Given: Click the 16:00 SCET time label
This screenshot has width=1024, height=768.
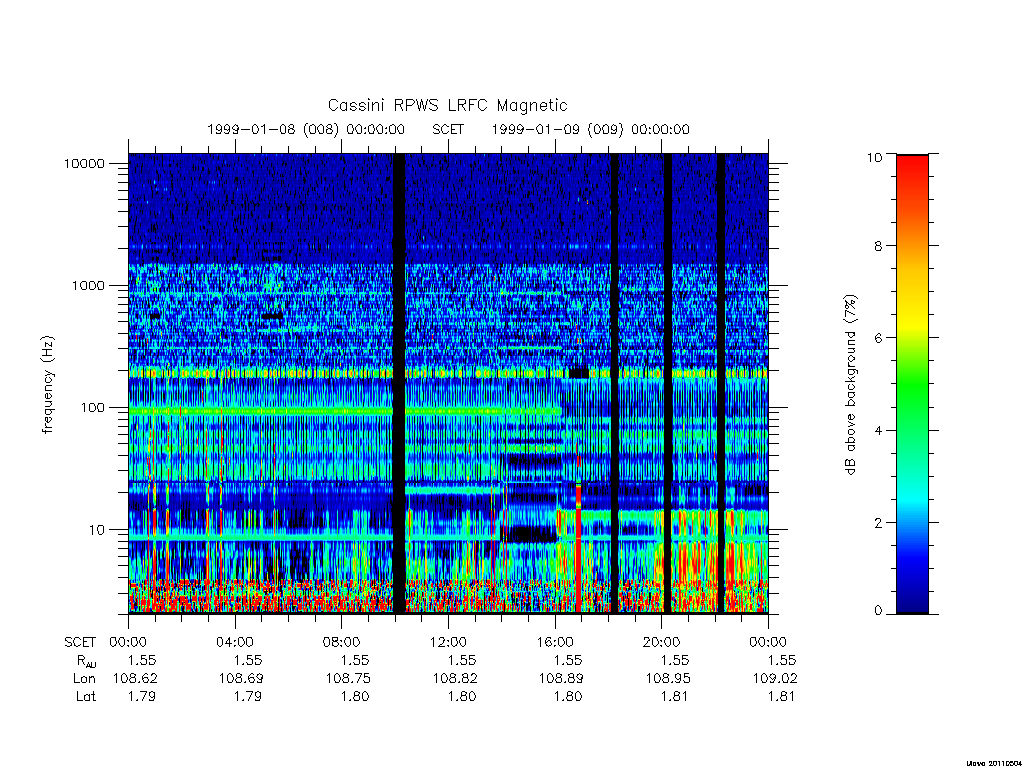Looking at the screenshot, I should point(555,642).
